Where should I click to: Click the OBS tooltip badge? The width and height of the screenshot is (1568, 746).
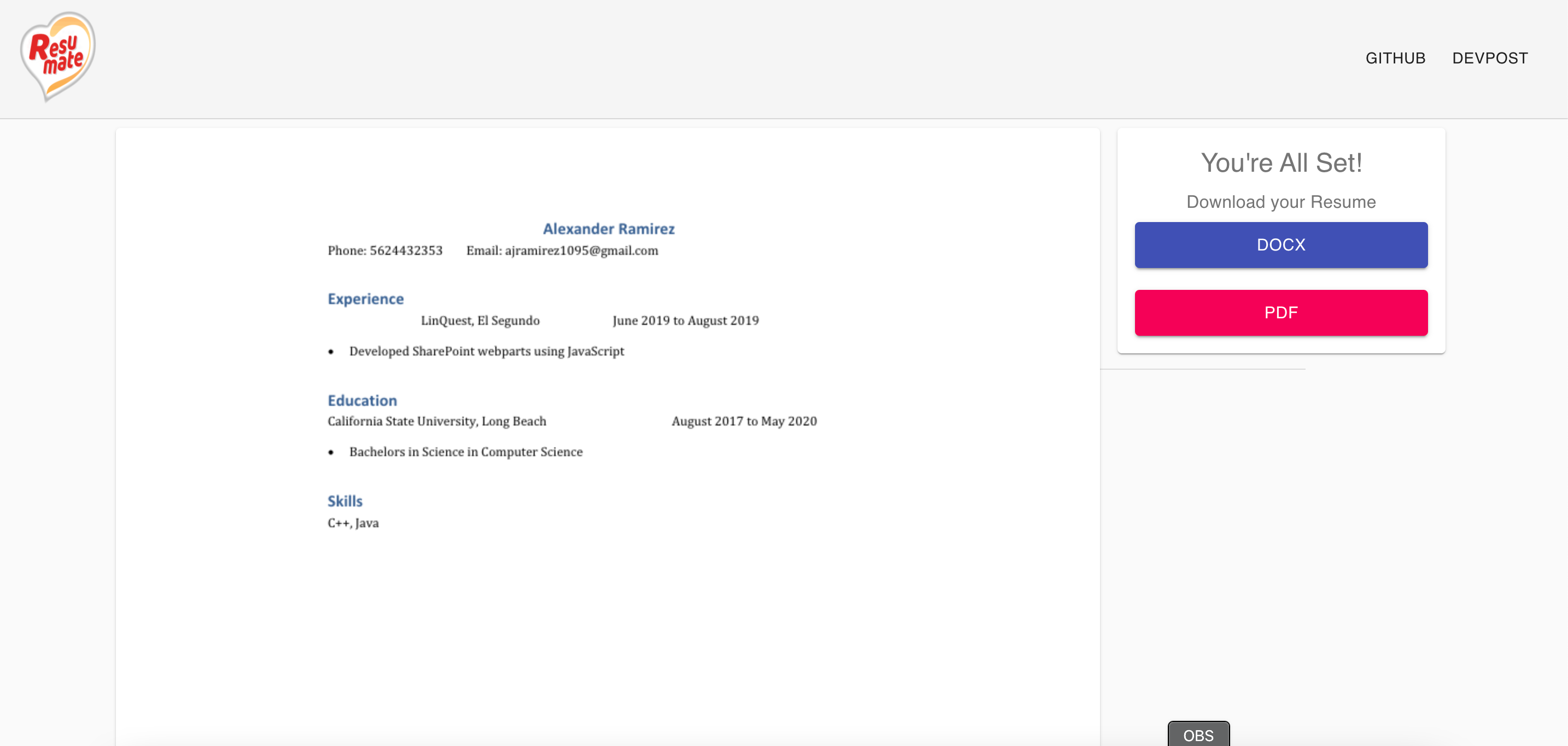coord(1198,735)
